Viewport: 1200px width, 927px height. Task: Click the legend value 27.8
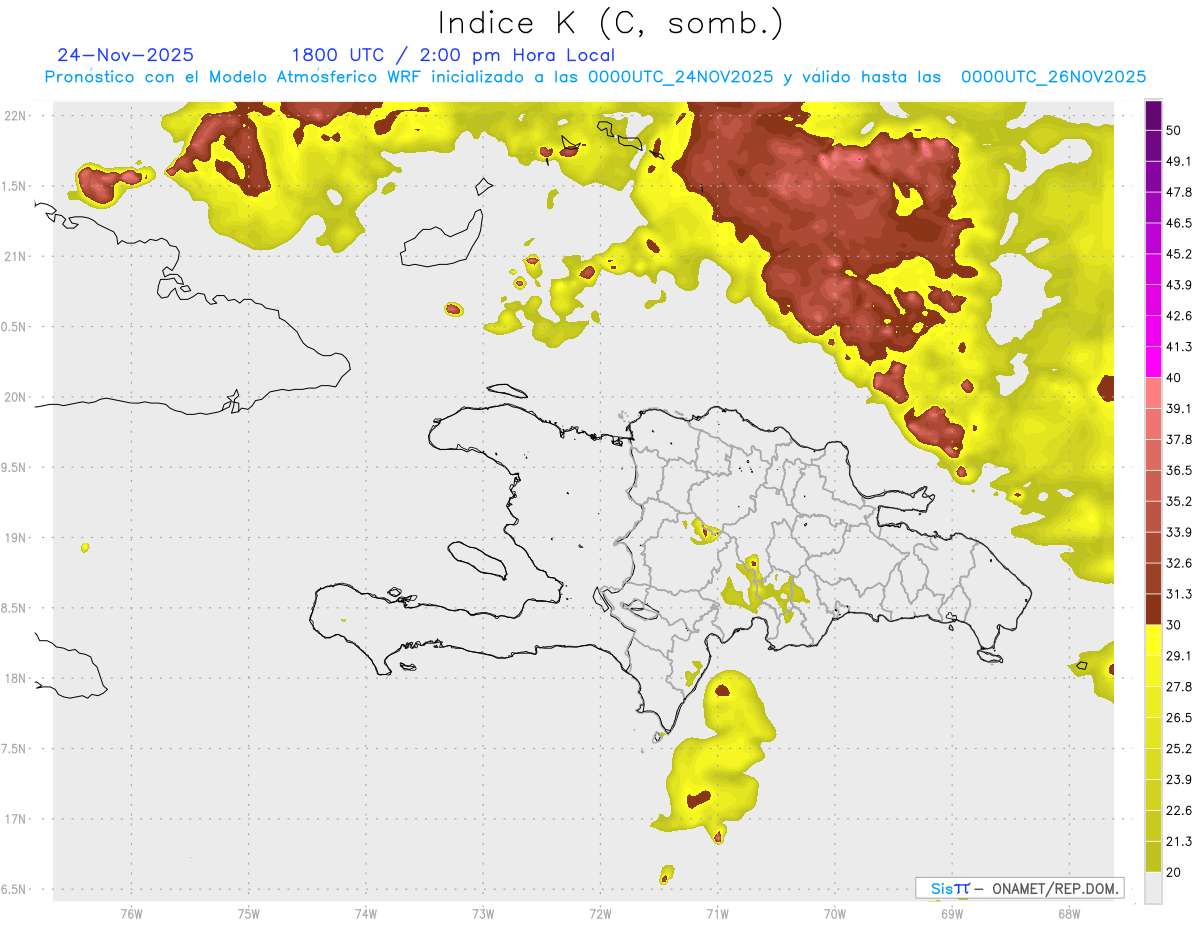1180,686
